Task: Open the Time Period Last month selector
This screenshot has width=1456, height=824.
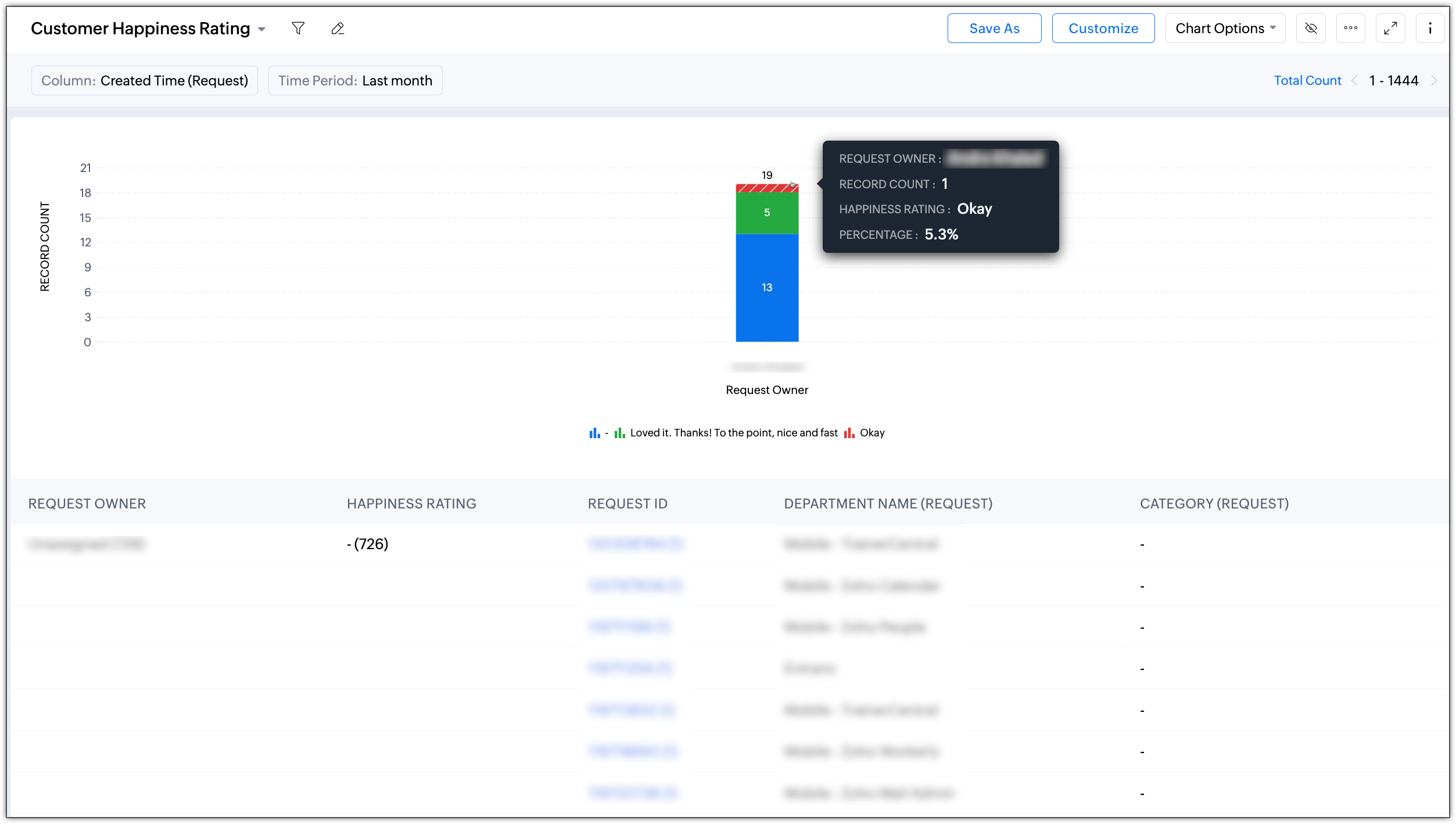Action: coord(355,81)
